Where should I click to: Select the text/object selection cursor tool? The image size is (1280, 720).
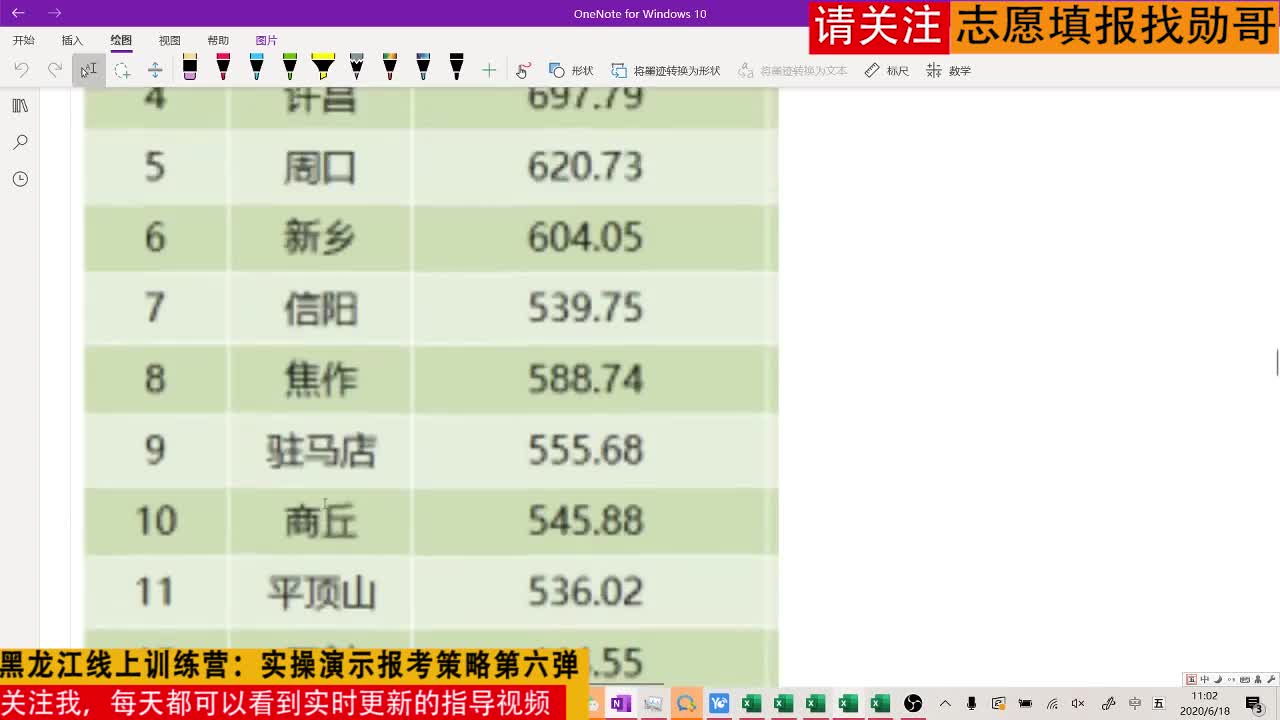pyautogui.click(x=88, y=70)
